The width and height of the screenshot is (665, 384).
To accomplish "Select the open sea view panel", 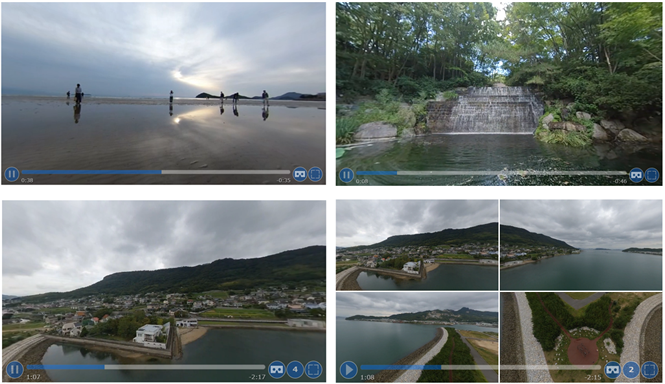I will (581, 245).
